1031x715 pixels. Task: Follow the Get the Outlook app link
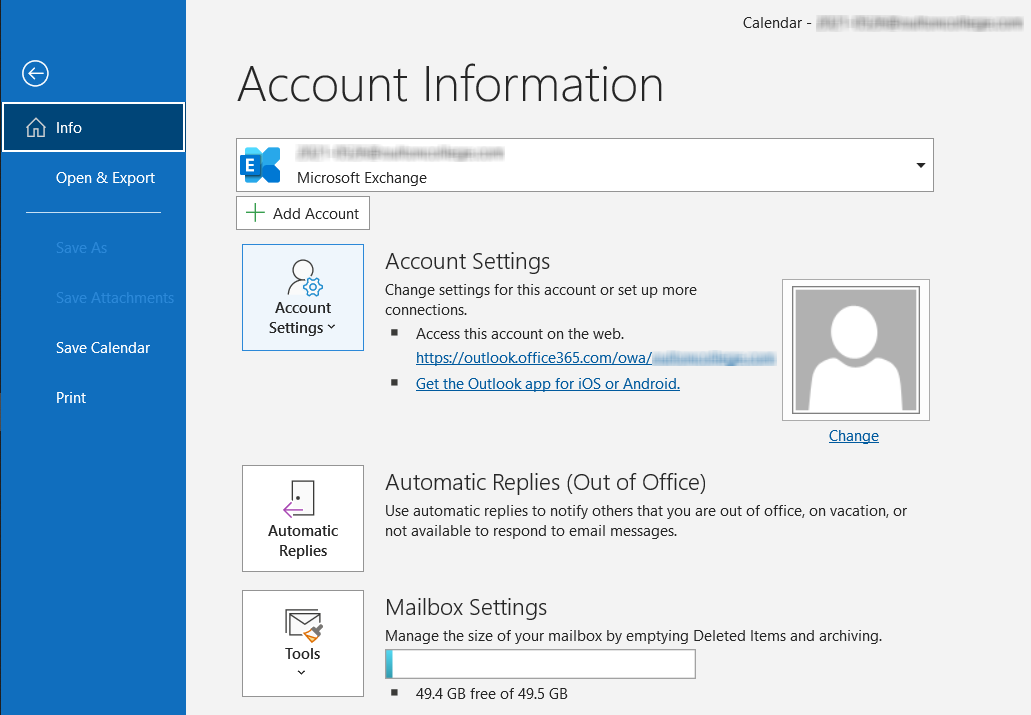click(x=548, y=383)
